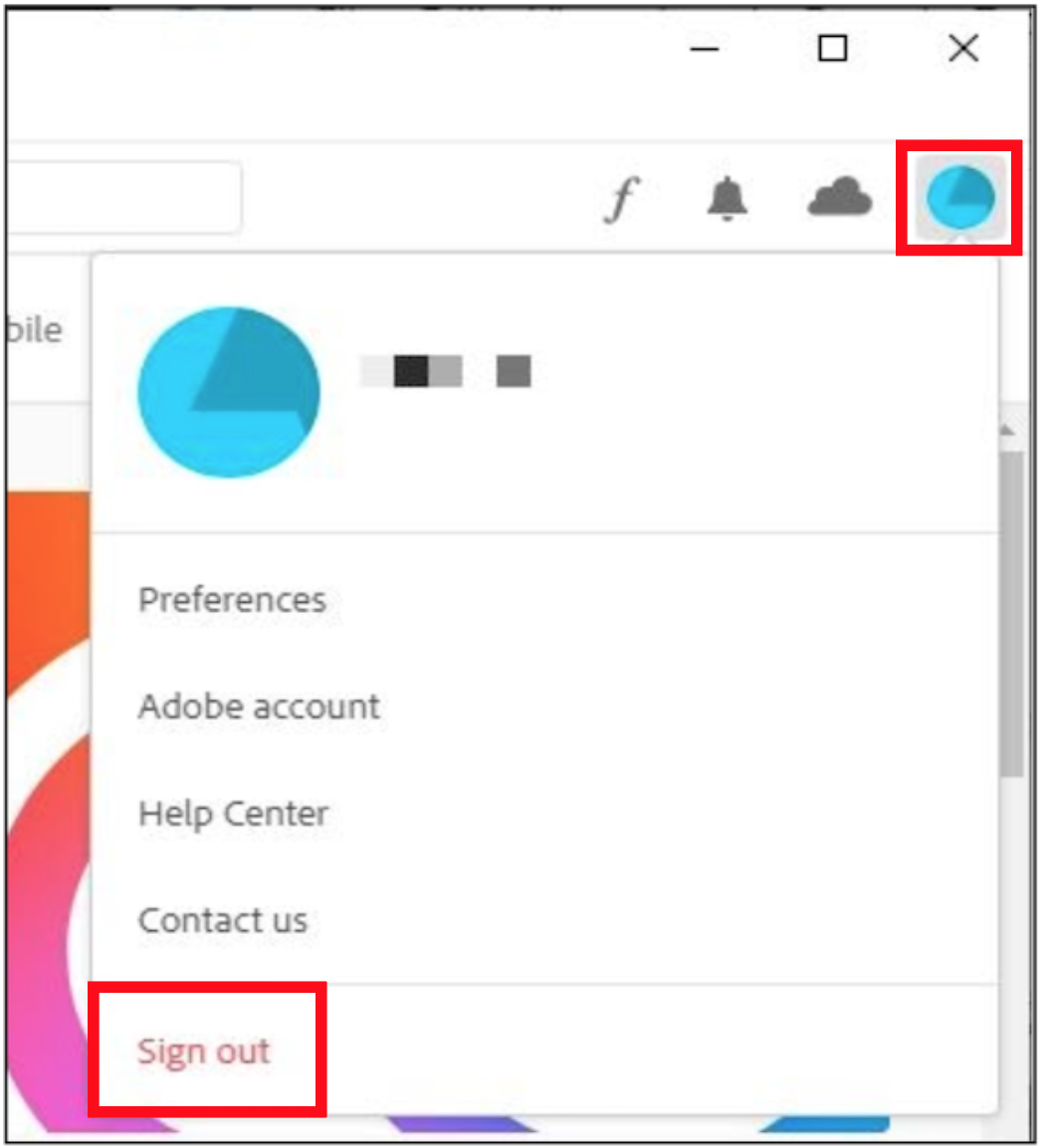
Task: Select the large profile picture in the menu
Action: [229, 392]
